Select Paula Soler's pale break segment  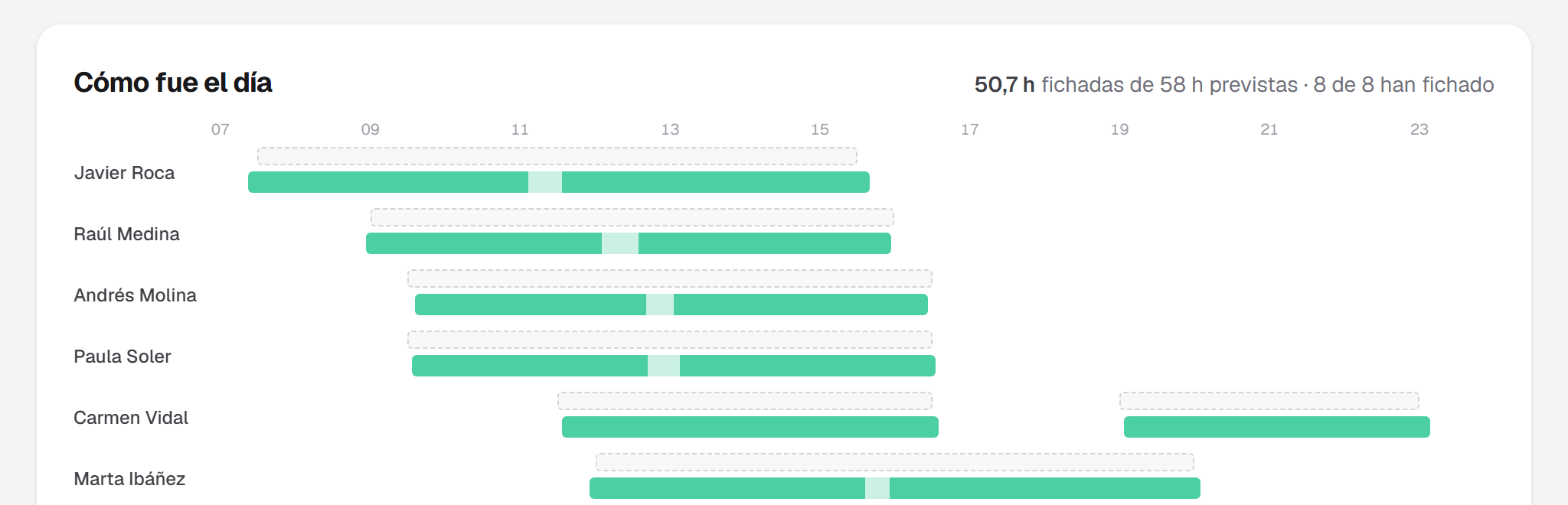coord(664,366)
